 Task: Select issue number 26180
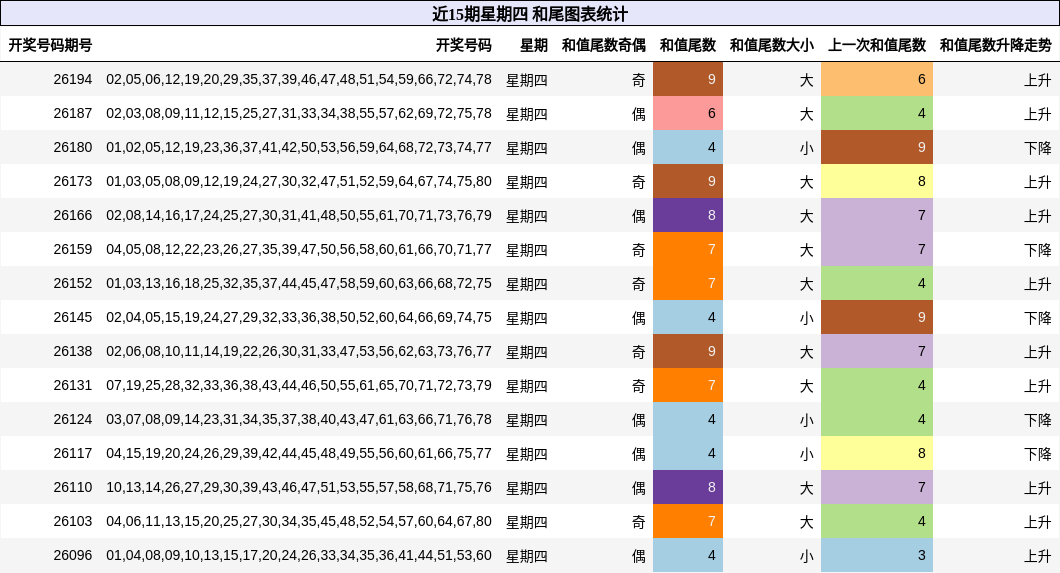pos(73,147)
